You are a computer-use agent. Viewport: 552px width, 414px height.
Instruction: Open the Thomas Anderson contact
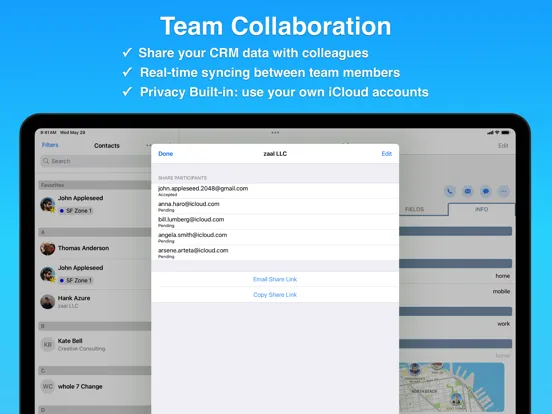pos(95,248)
